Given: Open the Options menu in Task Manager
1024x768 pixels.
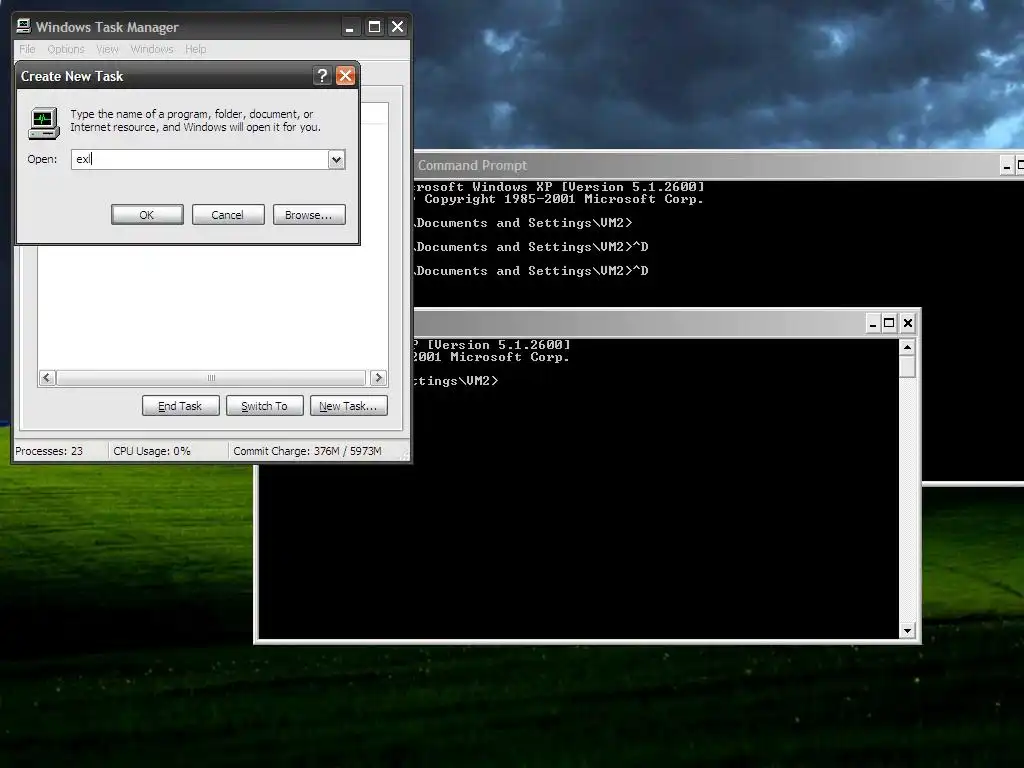Looking at the screenshot, I should tap(66, 49).
